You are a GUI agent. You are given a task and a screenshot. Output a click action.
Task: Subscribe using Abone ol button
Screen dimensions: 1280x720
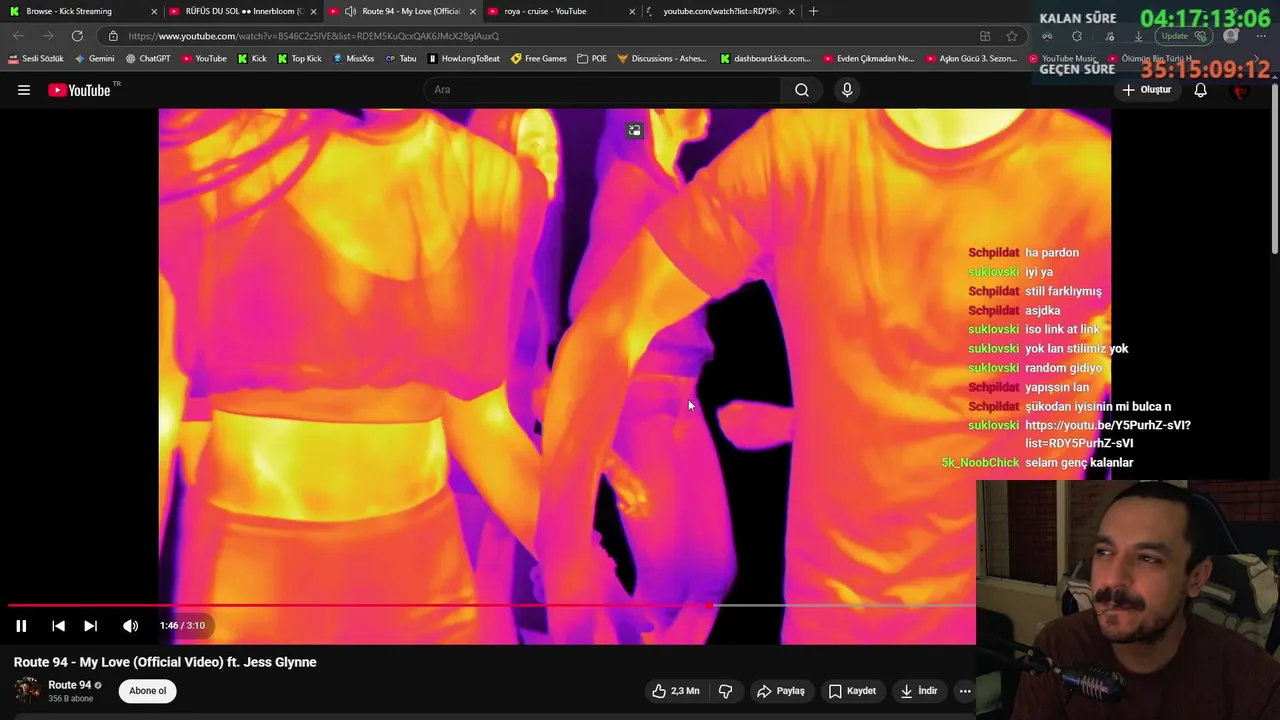click(x=147, y=691)
